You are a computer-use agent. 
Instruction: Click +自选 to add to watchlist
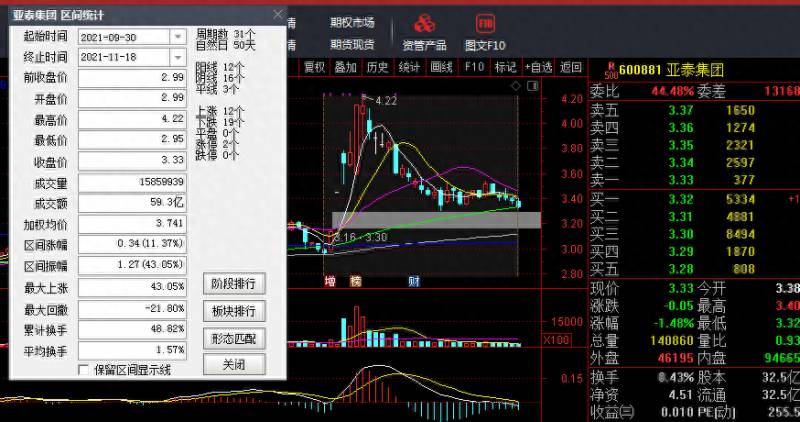pos(538,67)
